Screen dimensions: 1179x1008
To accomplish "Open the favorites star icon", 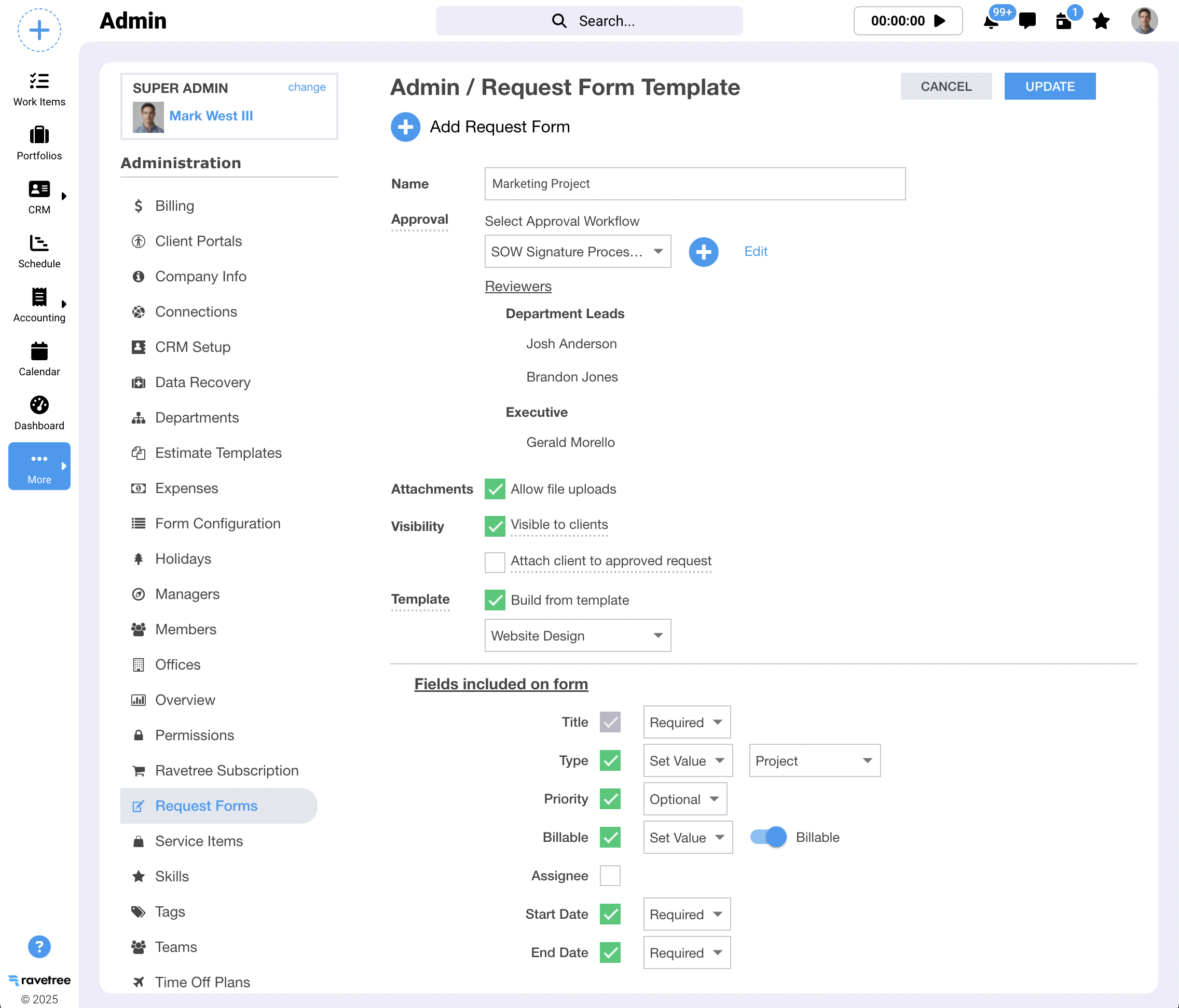I will [1101, 21].
